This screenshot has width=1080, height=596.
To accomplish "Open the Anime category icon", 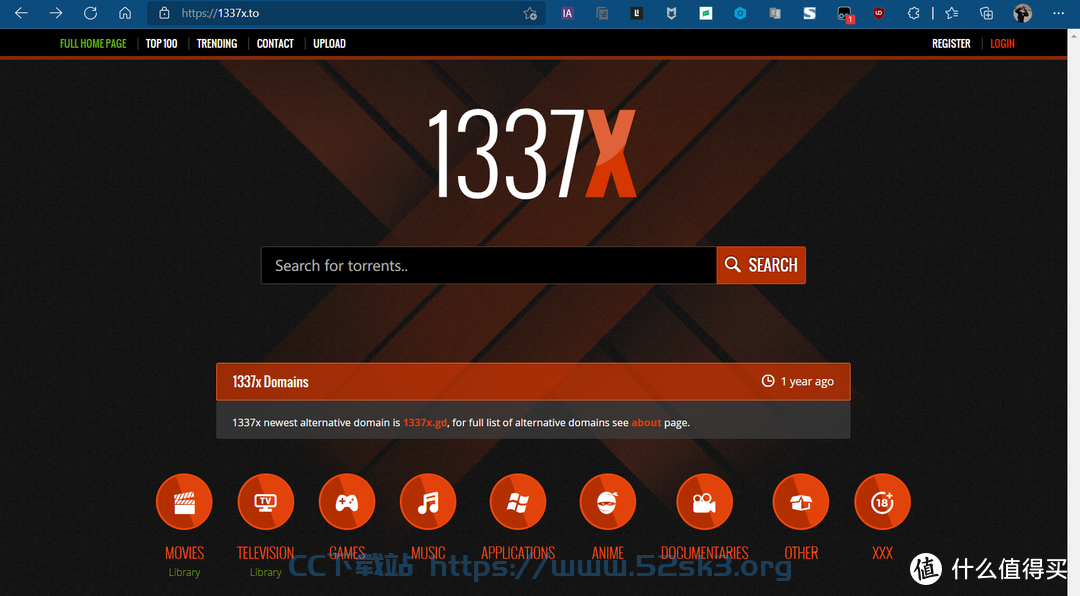I will [608, 502].
